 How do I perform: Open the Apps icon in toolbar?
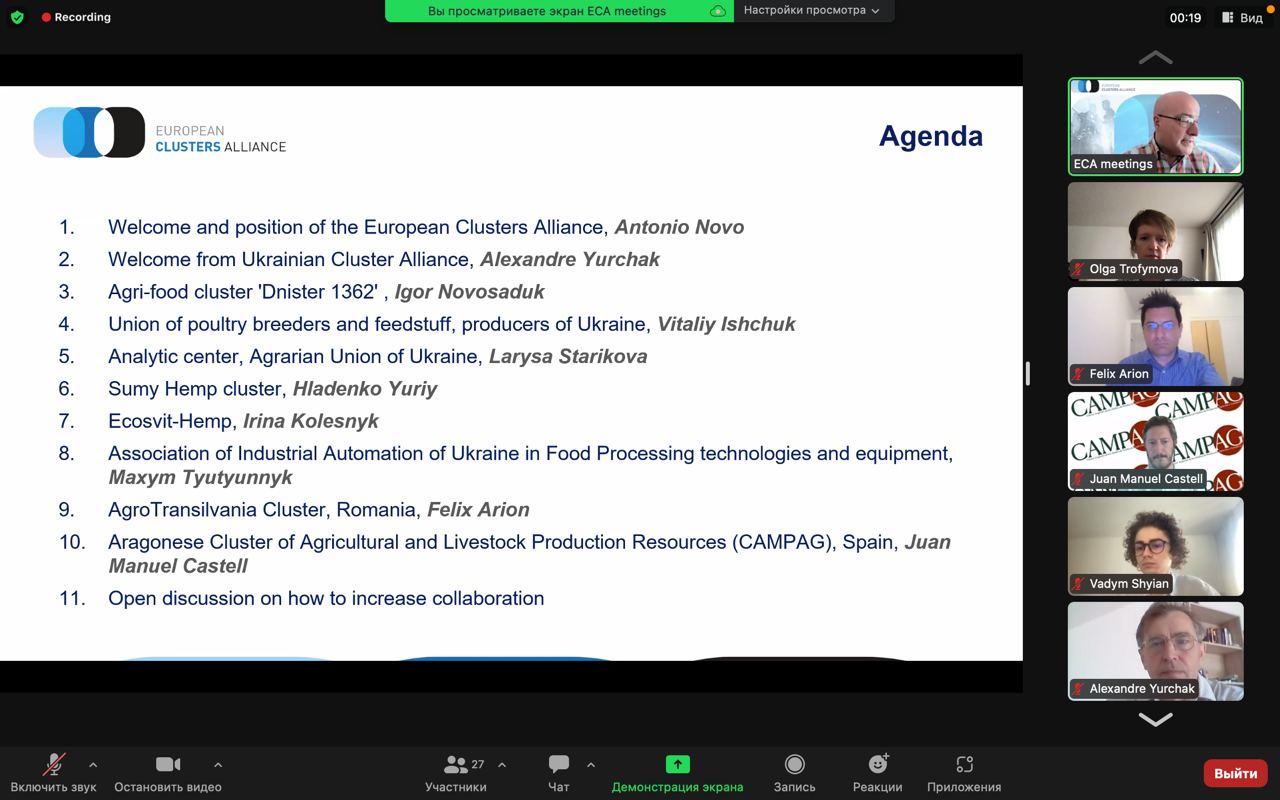964,765
